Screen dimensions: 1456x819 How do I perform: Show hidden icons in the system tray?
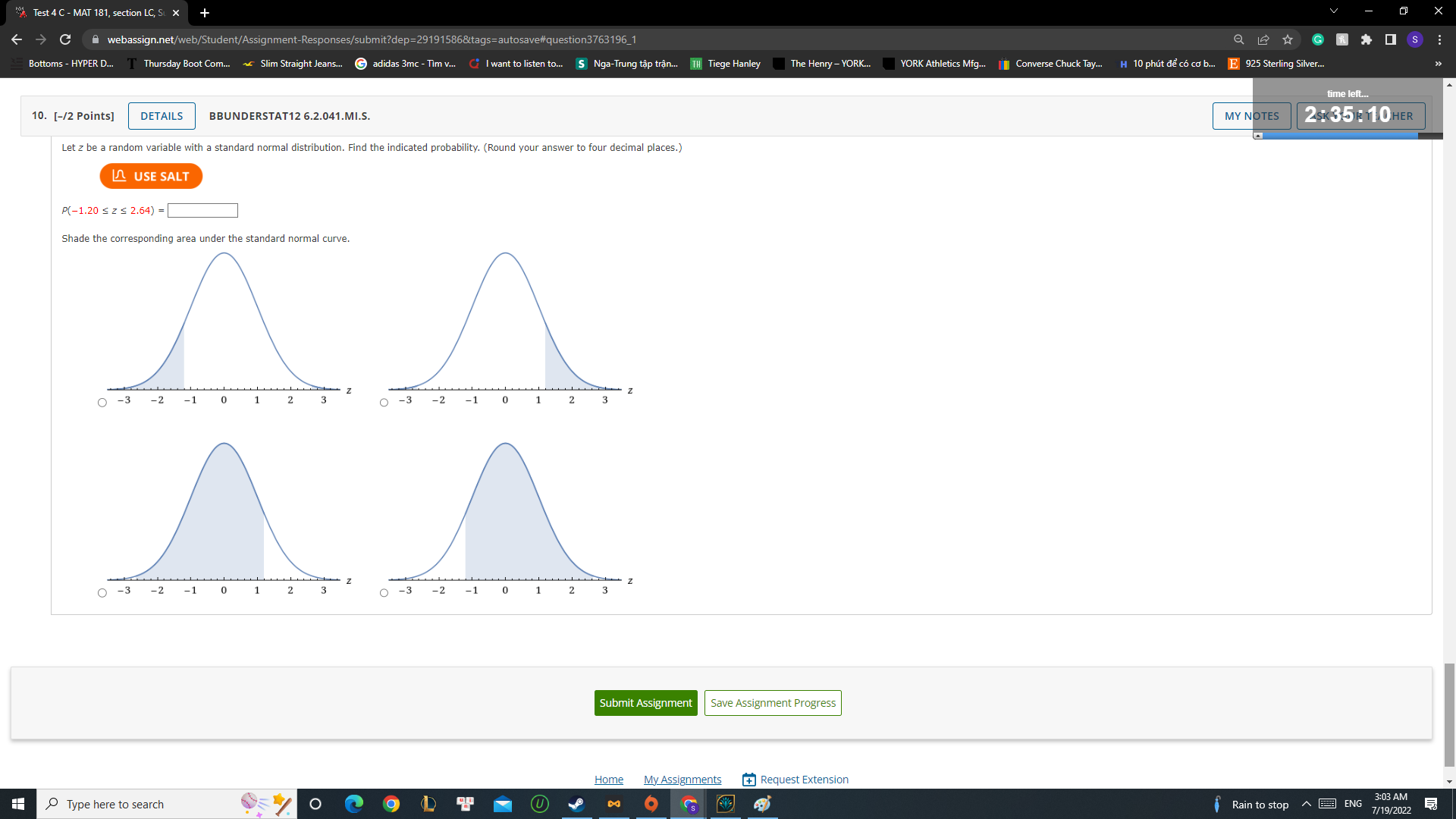pos(1306,804)
